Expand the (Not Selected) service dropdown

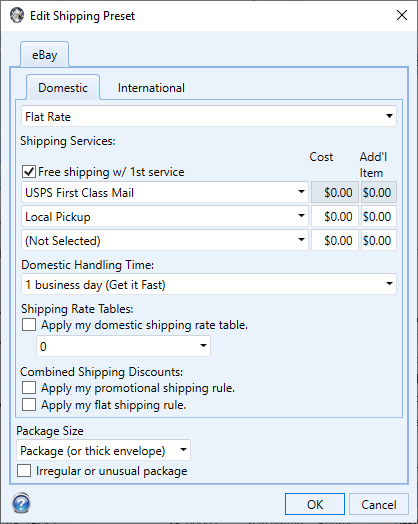[165, 240]
